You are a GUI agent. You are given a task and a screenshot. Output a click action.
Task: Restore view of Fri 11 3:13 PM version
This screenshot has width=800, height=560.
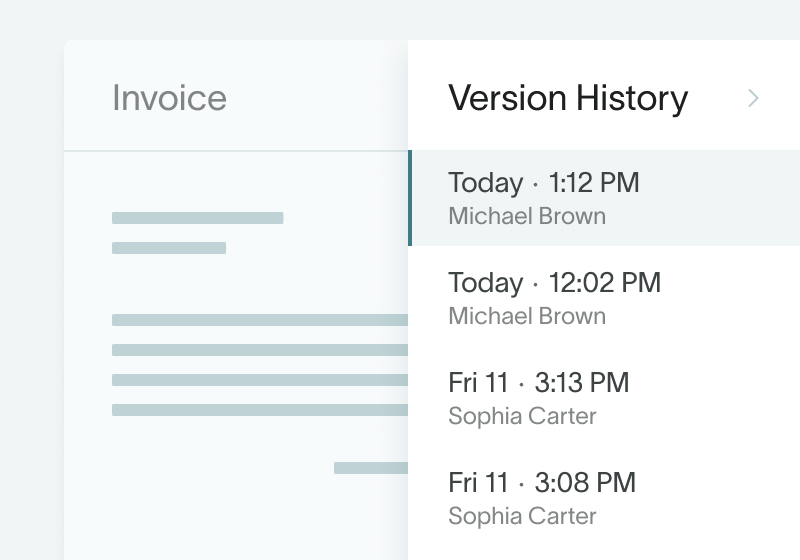[x=538, y=383]
